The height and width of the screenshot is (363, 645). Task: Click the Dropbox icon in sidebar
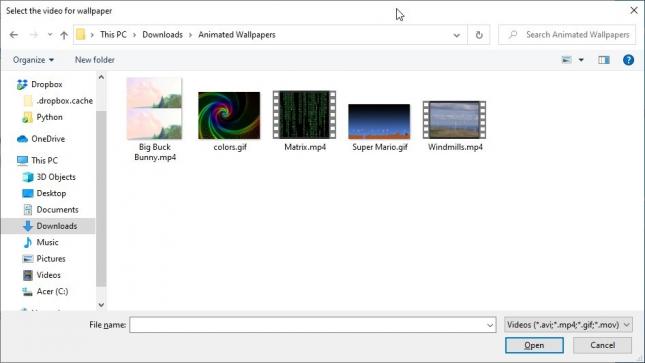[22, 84]
